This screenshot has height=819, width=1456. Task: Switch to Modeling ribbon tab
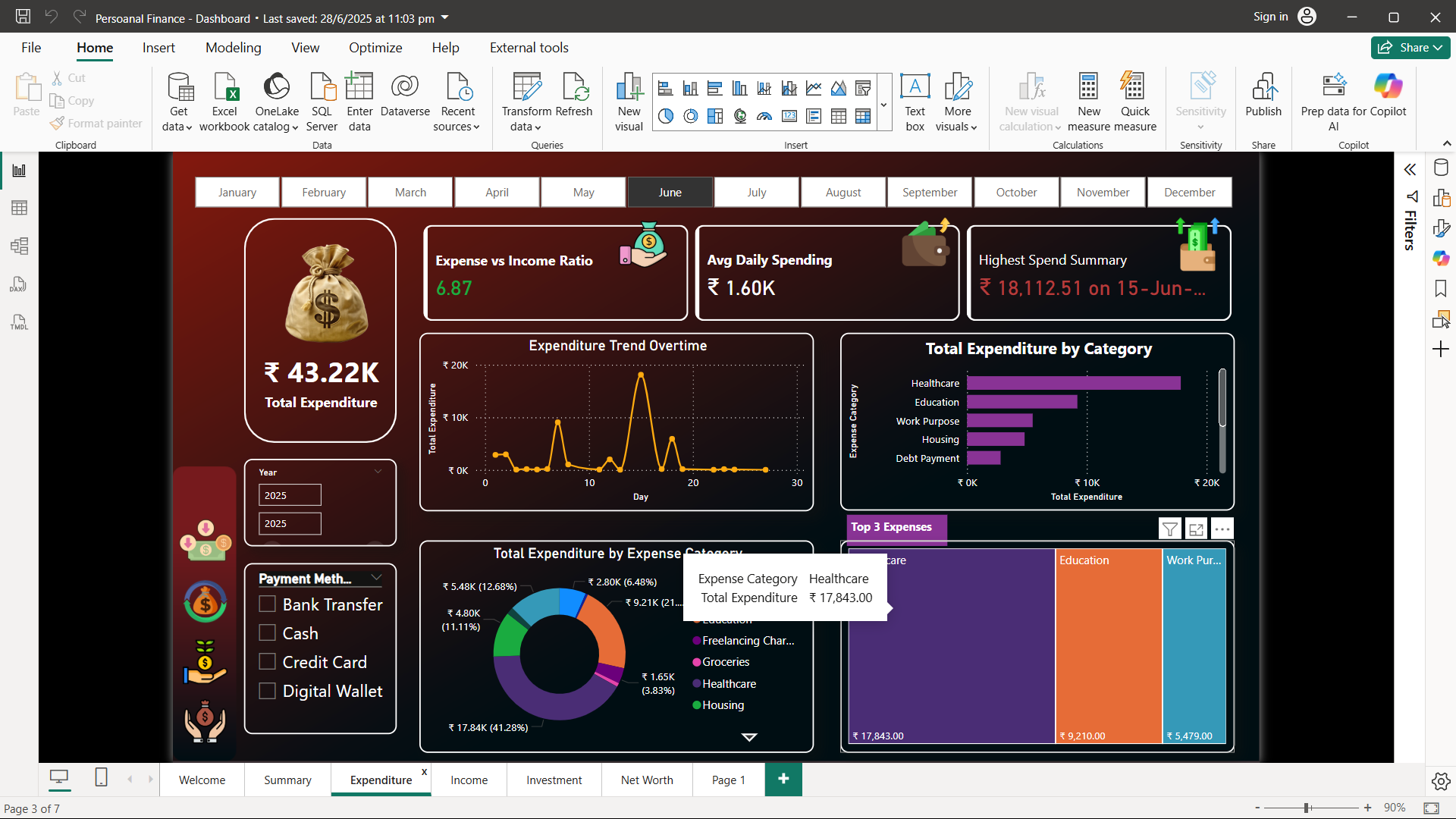point(234,48)
